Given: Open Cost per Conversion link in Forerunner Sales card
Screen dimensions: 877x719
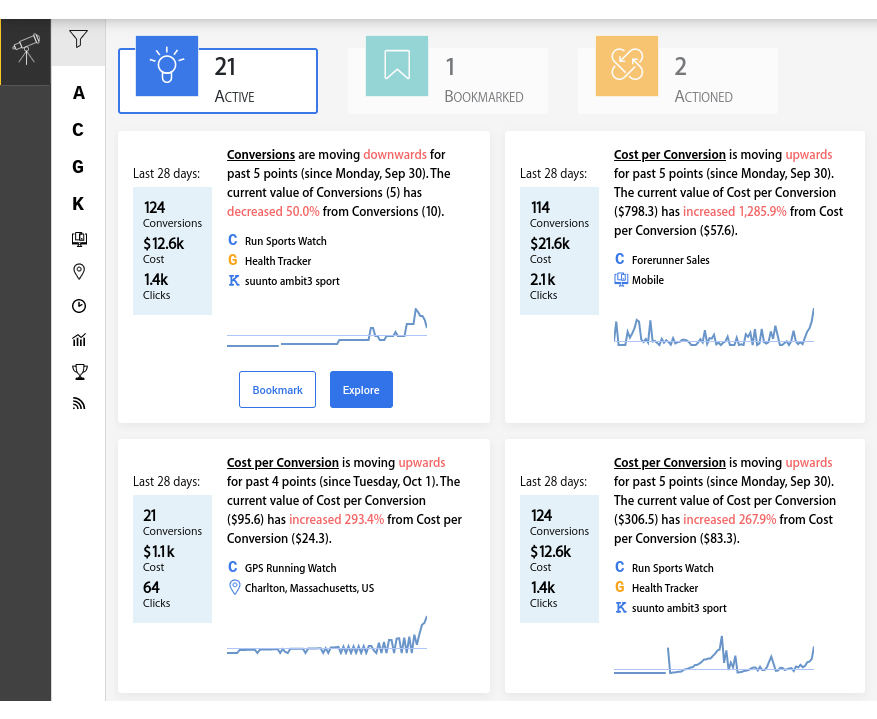Looking at the screenshot, I should (669, 154).
